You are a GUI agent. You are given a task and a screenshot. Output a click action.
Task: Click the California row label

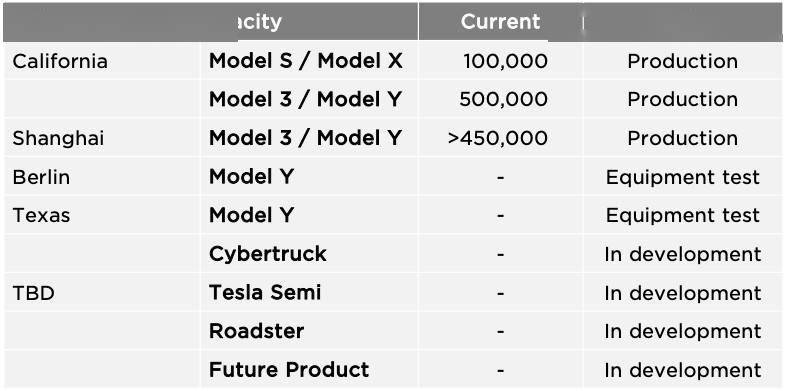tap(60, 61)
